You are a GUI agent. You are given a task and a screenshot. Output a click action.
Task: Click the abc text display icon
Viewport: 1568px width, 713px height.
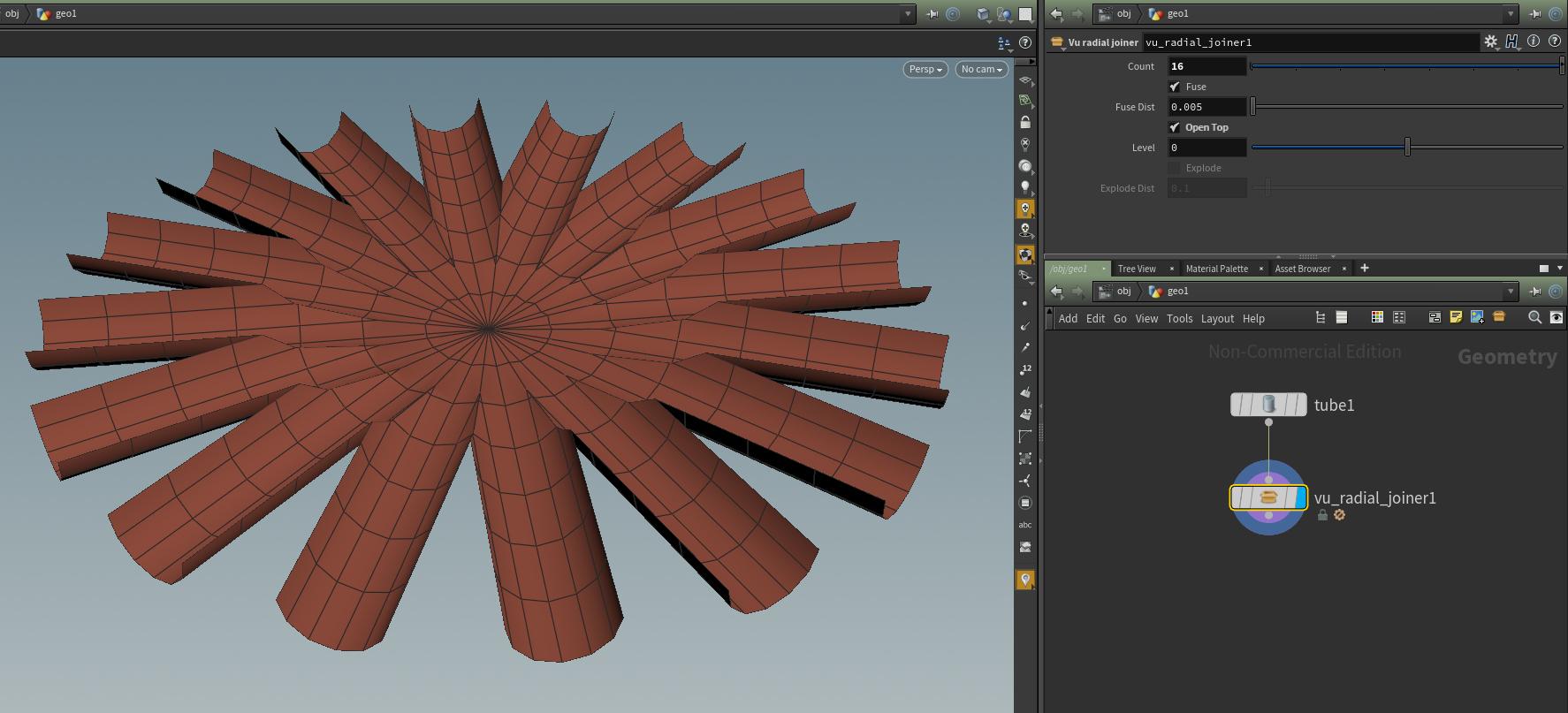pos(1025,525)
